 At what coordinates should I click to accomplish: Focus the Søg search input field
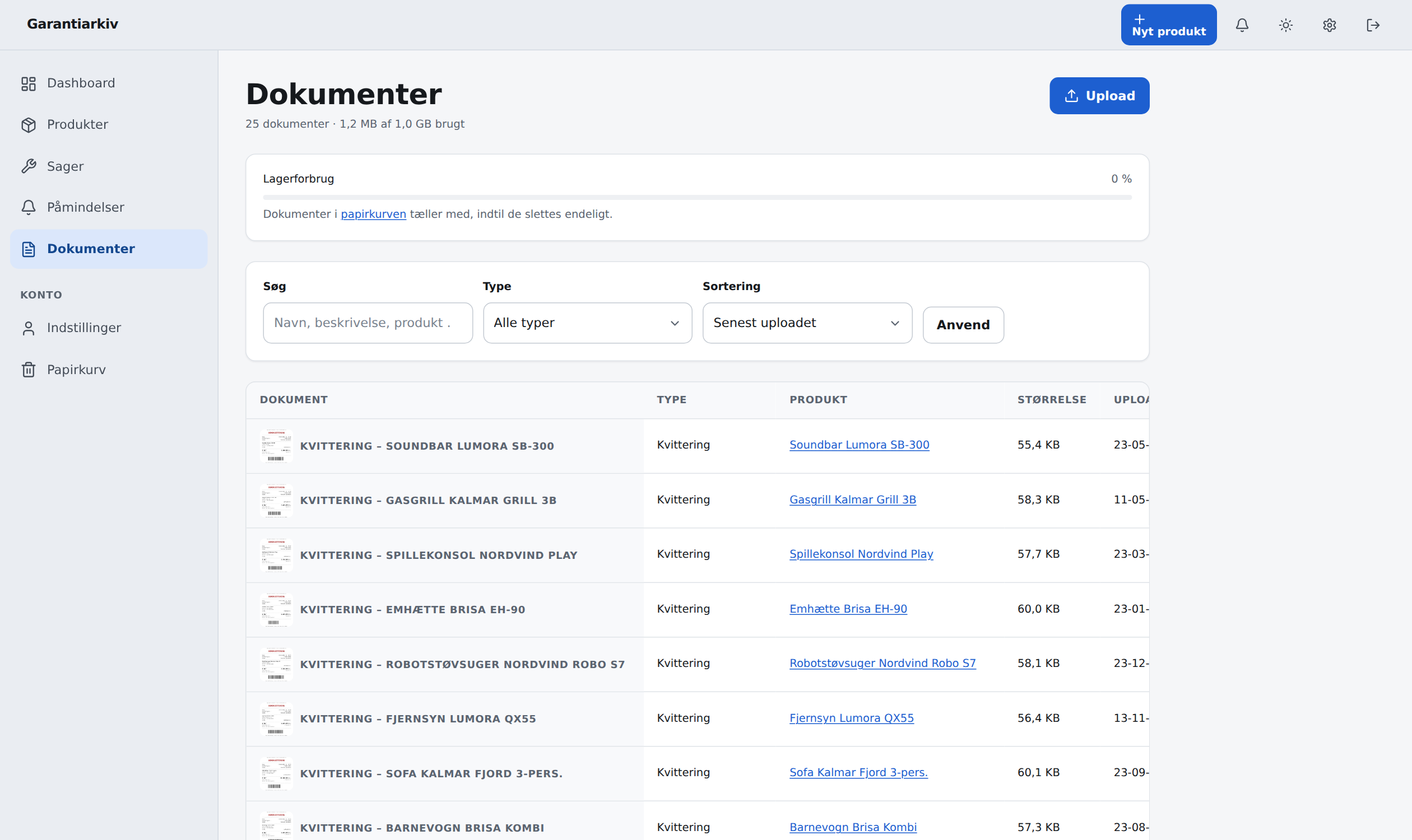(x=368, y=323)
